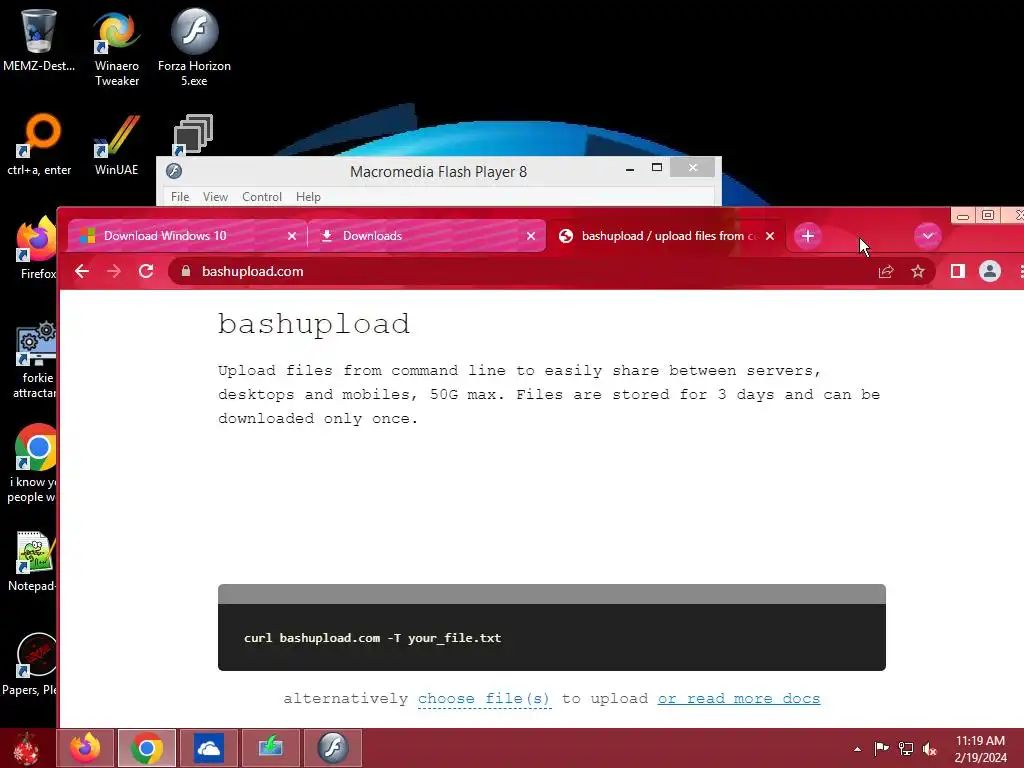Close the Download Windows 10 tab
The width and height of the screenshot is (1024, 768).
(292, 236)
